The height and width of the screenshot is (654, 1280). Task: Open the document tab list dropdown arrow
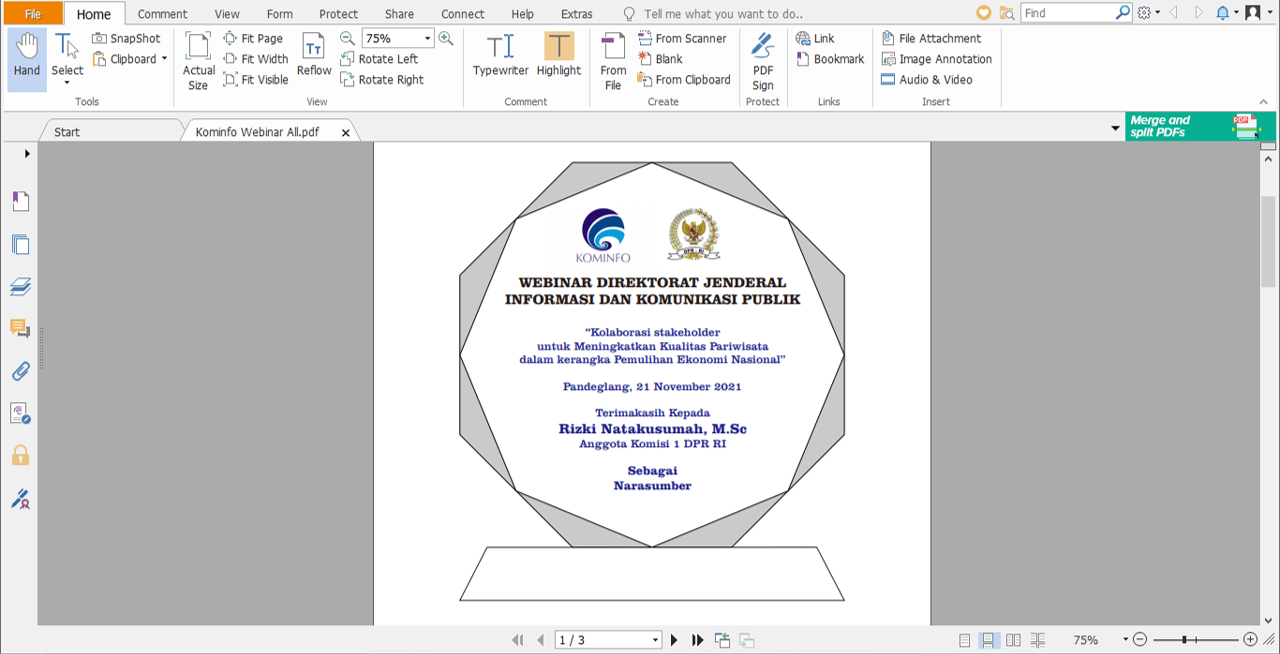(x=1115, y=129)
